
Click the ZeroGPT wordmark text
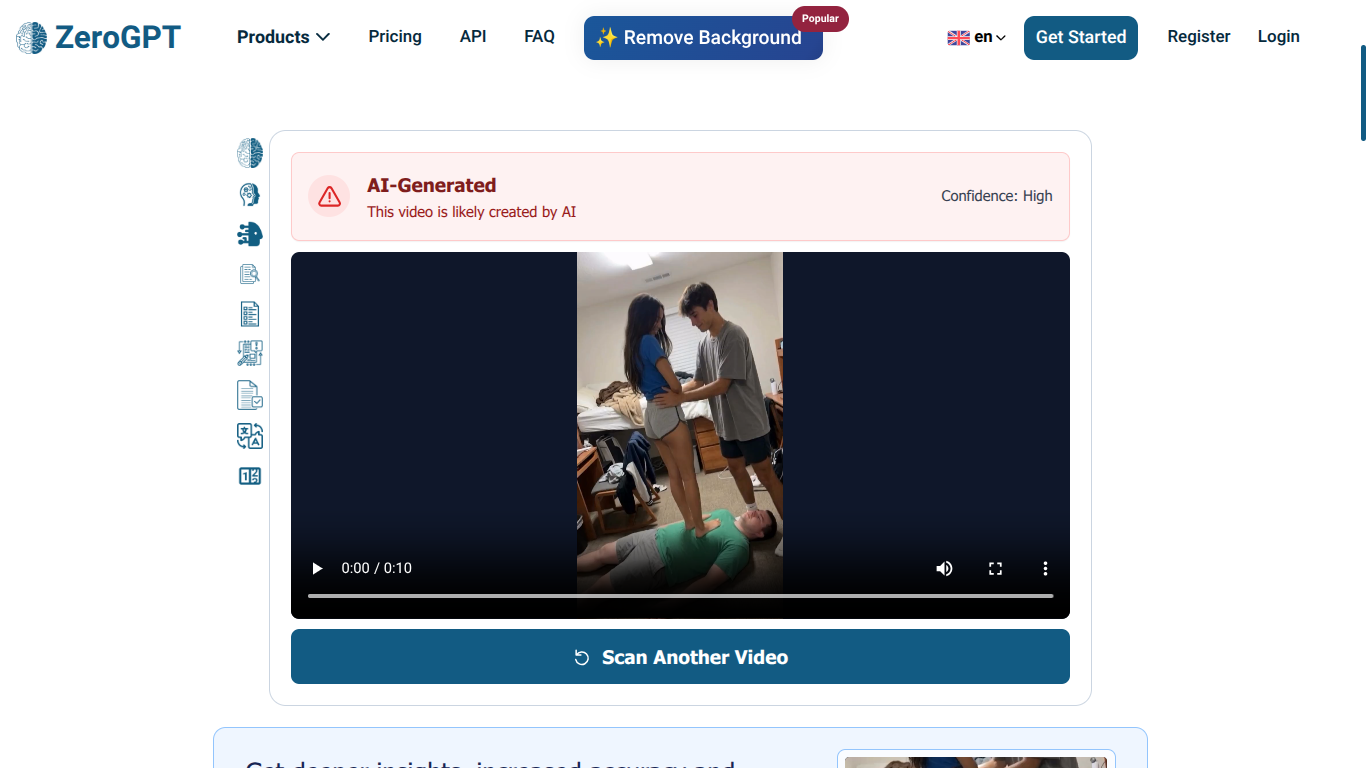click(118, 38)
